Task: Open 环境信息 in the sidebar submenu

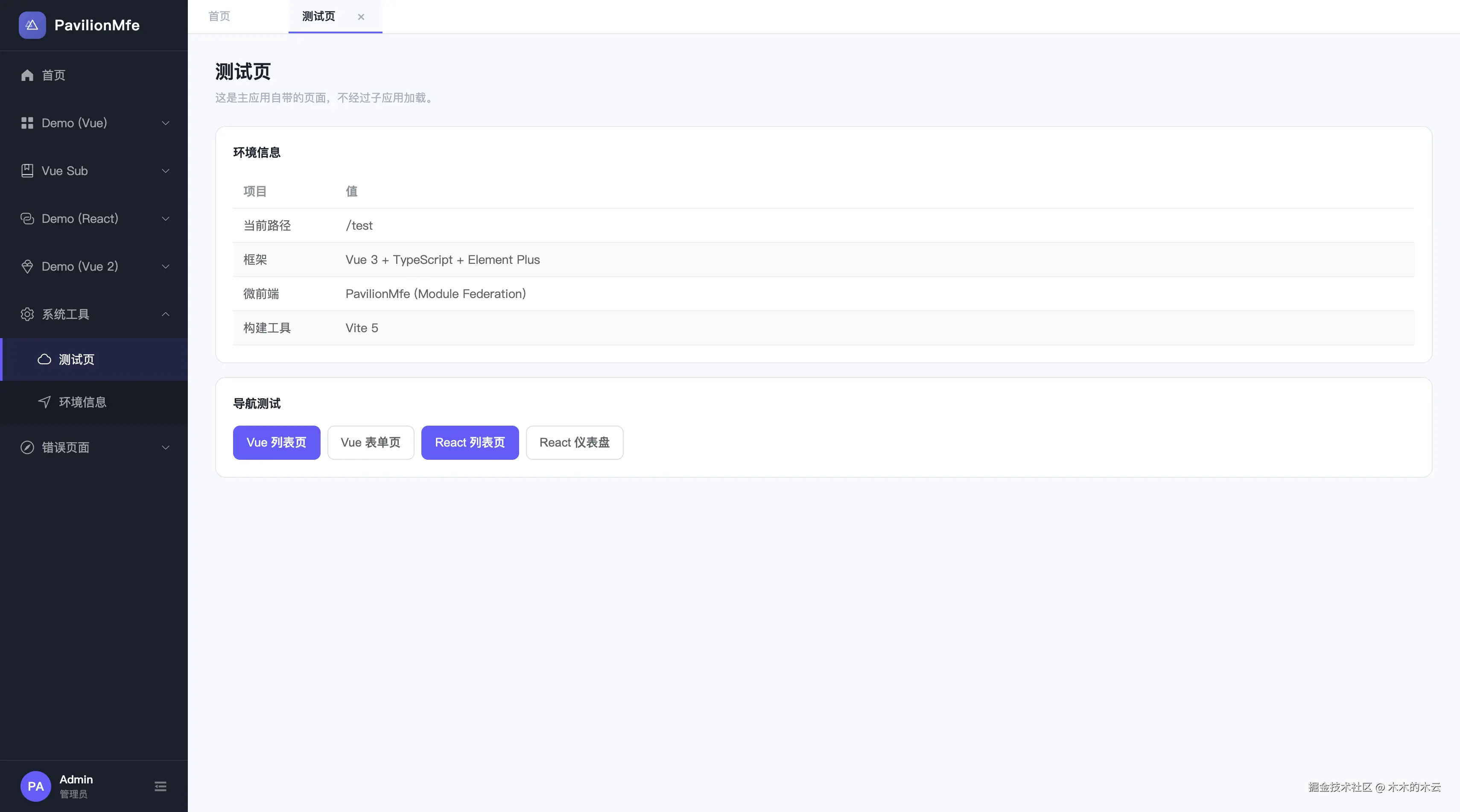Action: click(x=94, y=402)
